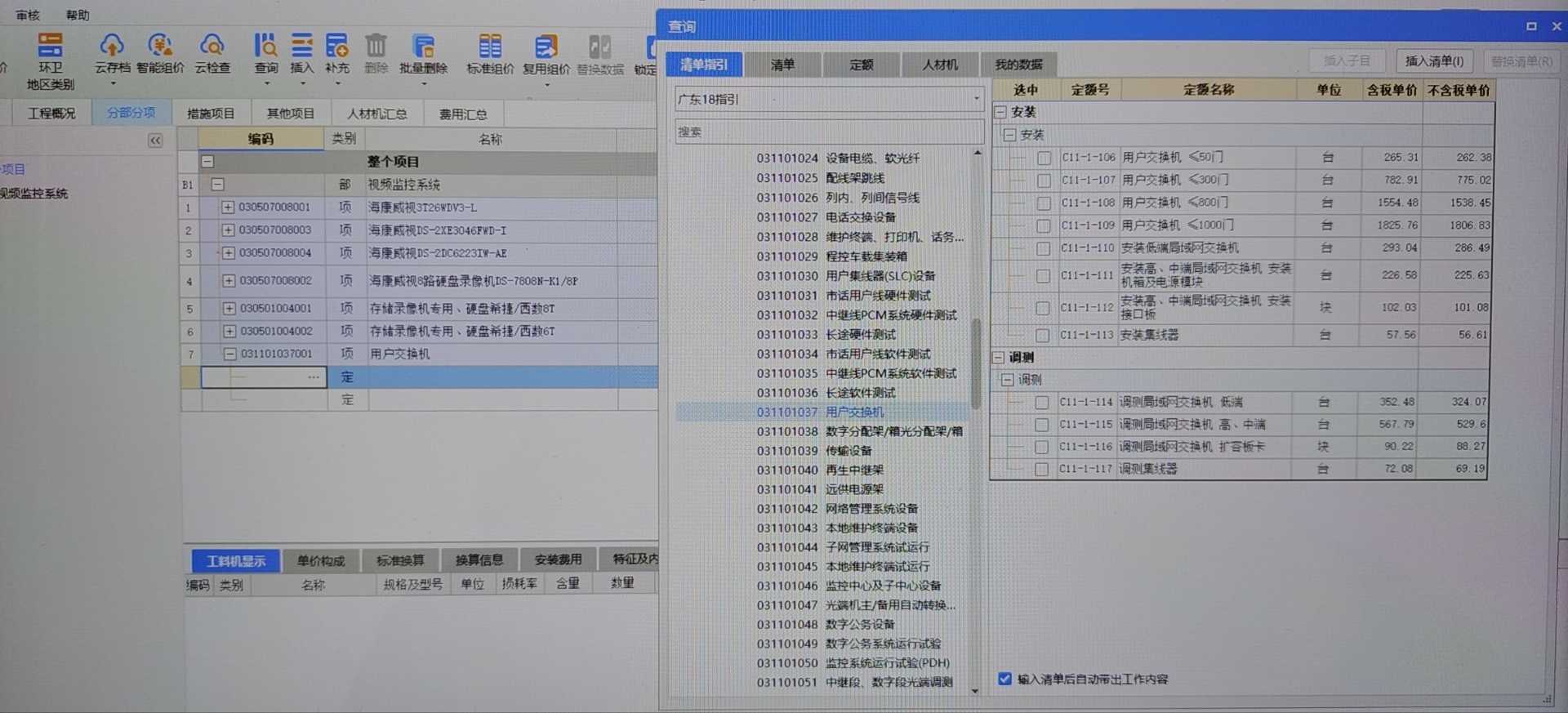Open the 定额 tab in query dialog
The image size is (1568, 713).
point(861,65)
